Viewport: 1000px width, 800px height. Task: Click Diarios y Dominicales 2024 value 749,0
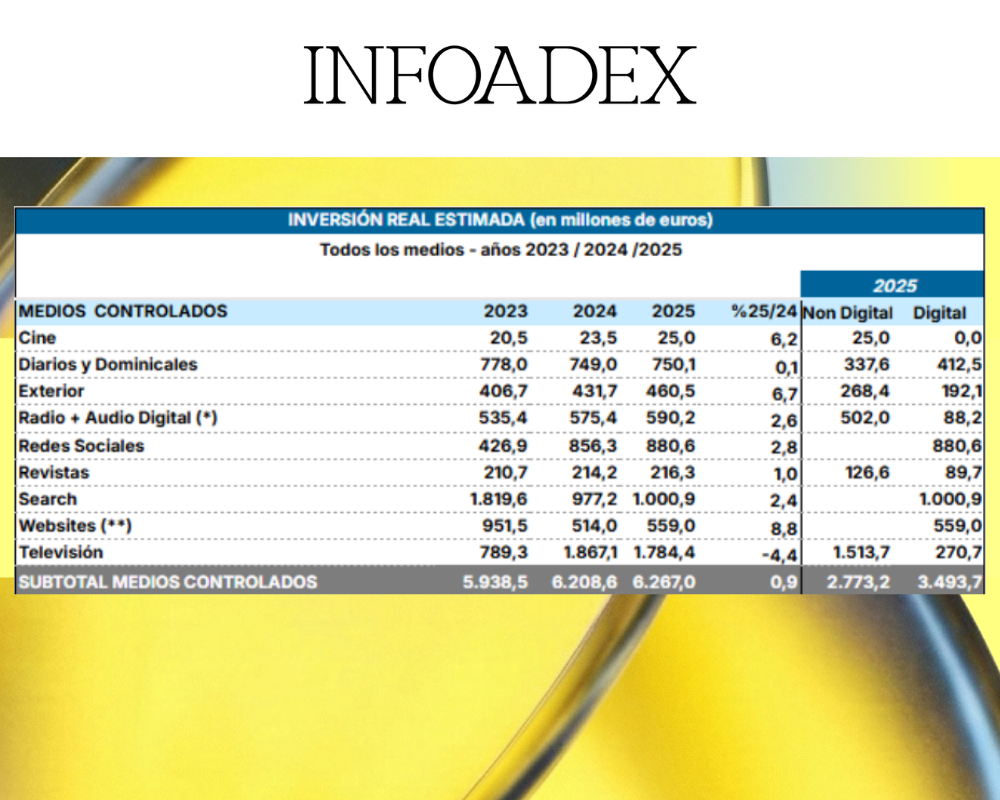click(593, 364)
